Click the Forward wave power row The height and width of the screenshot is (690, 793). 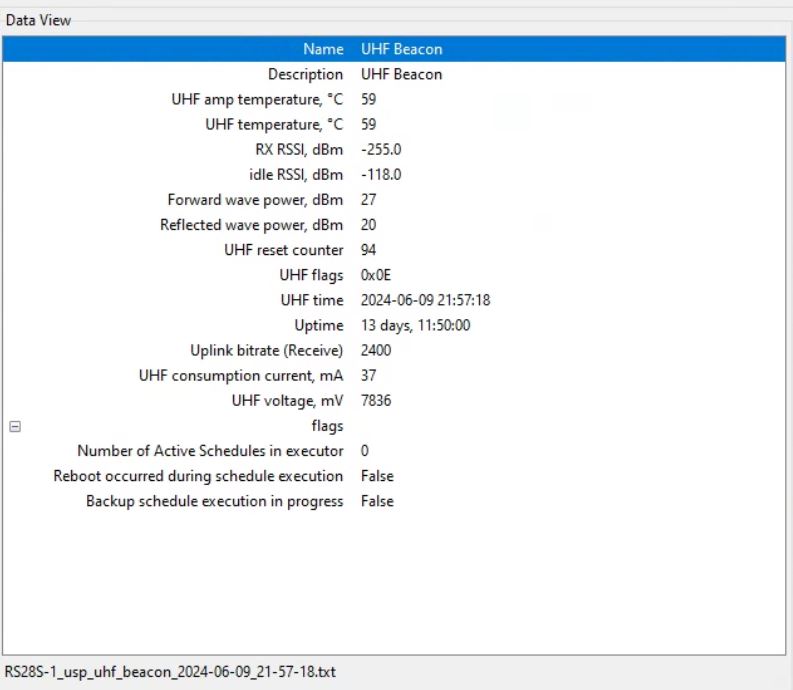point(255,199)
